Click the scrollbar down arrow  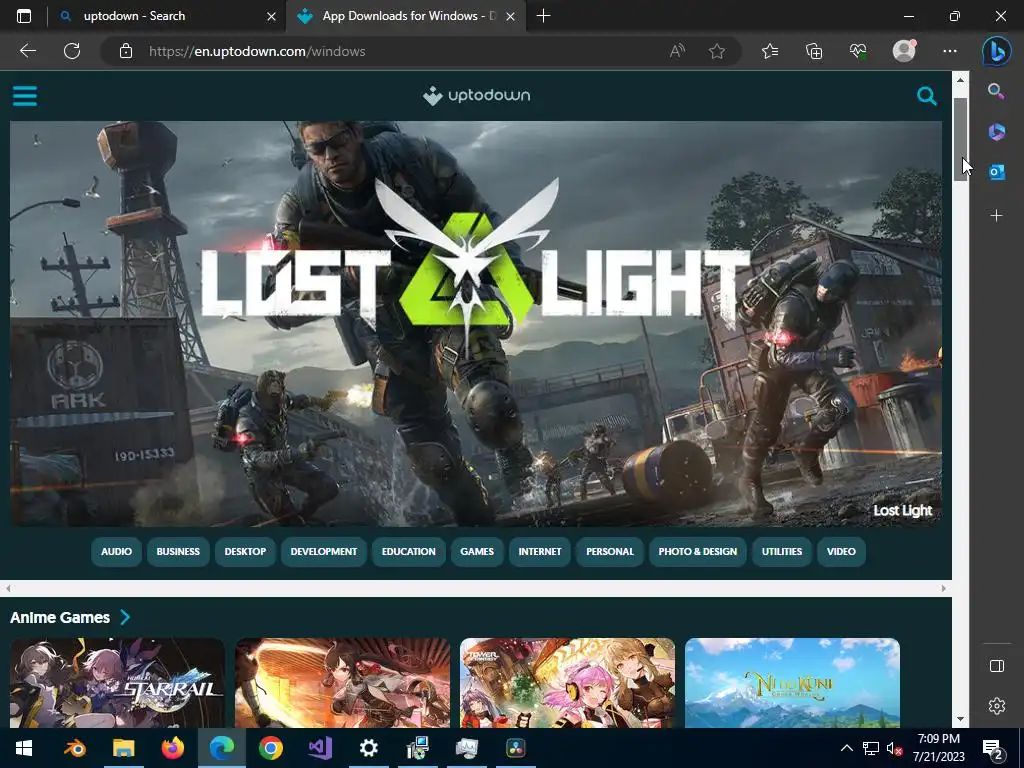click(960, 719)
